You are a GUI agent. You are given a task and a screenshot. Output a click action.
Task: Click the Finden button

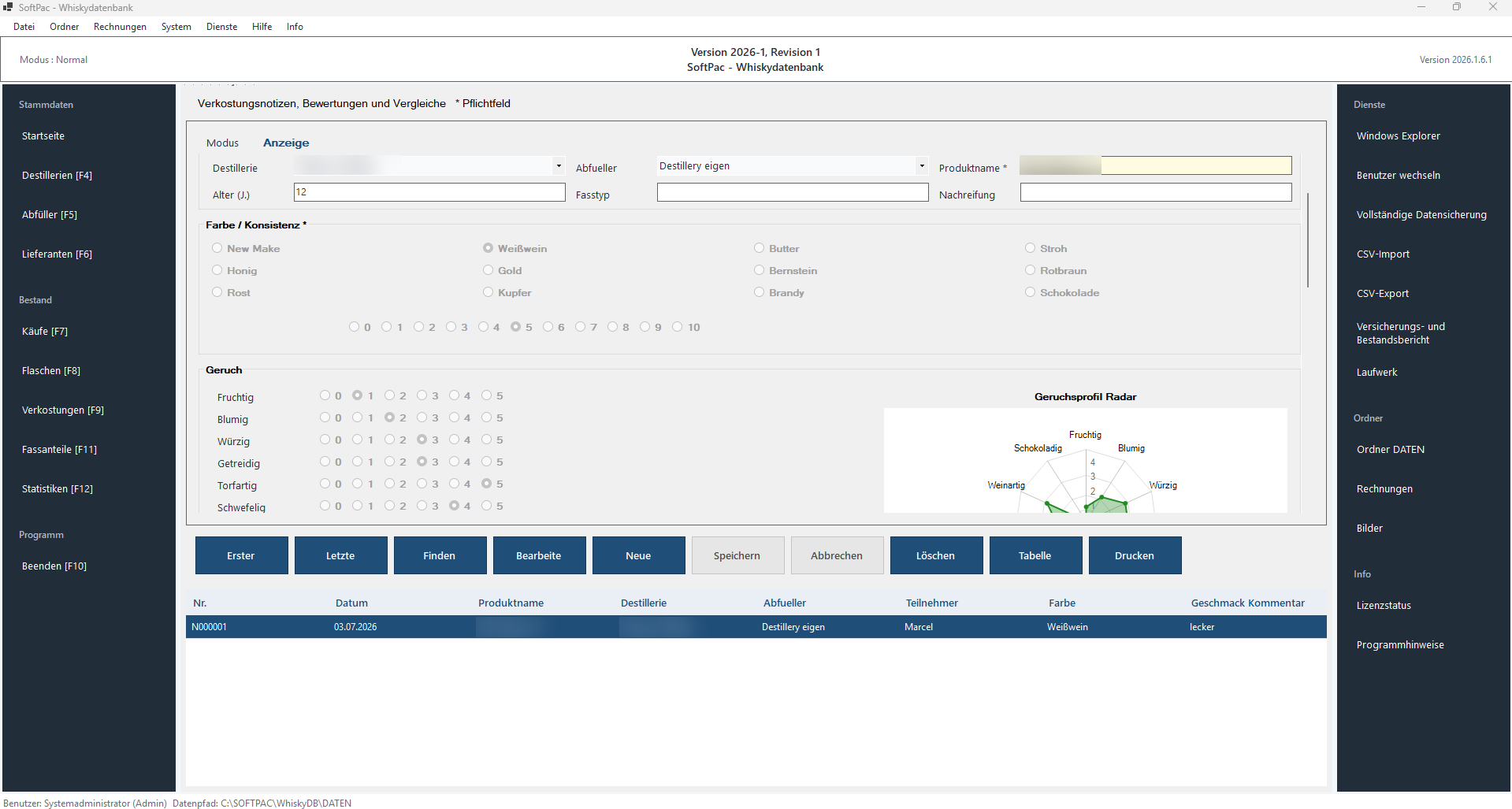[439, 555]
